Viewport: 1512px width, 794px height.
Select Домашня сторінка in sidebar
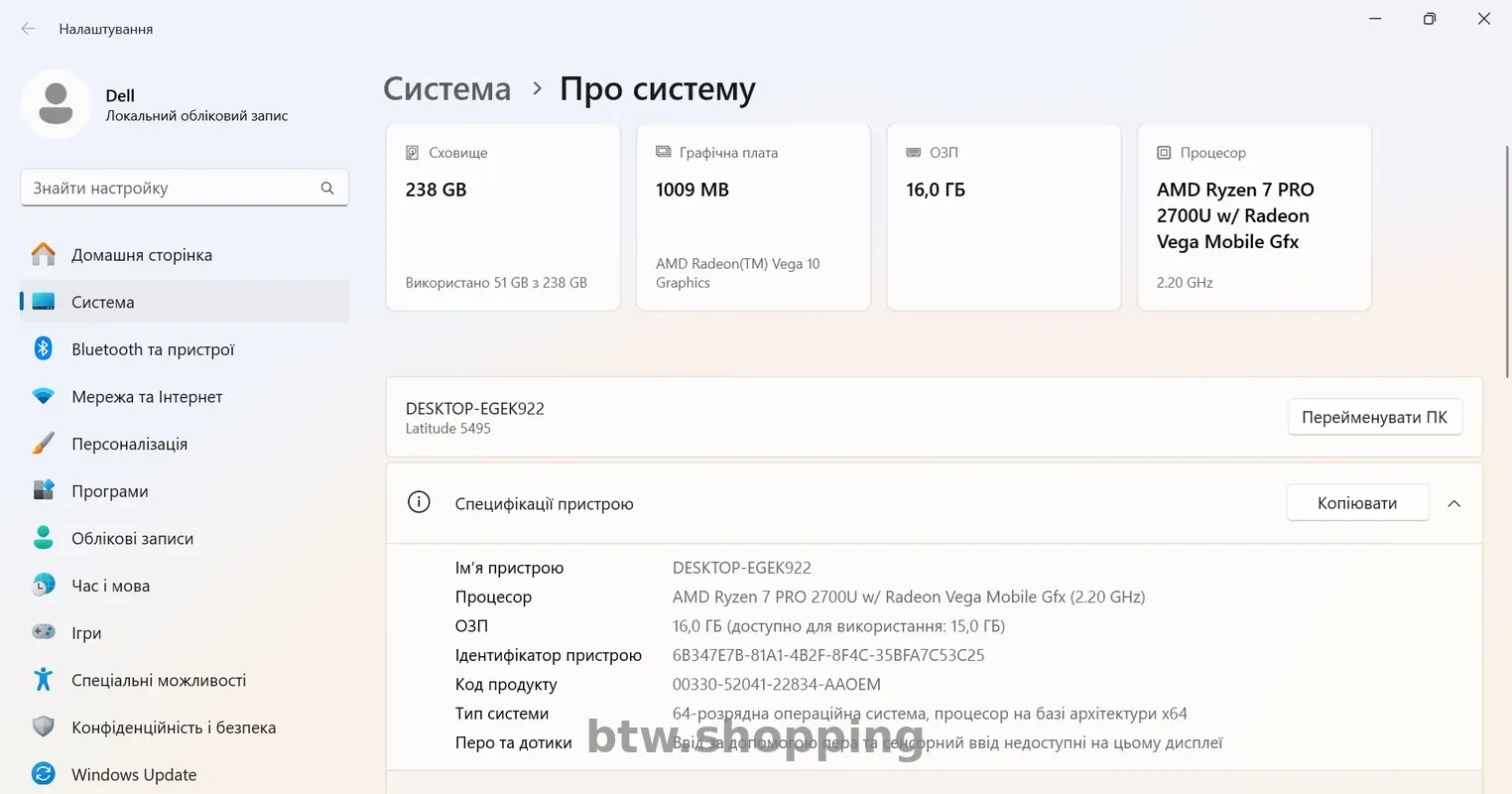(142, 255)
